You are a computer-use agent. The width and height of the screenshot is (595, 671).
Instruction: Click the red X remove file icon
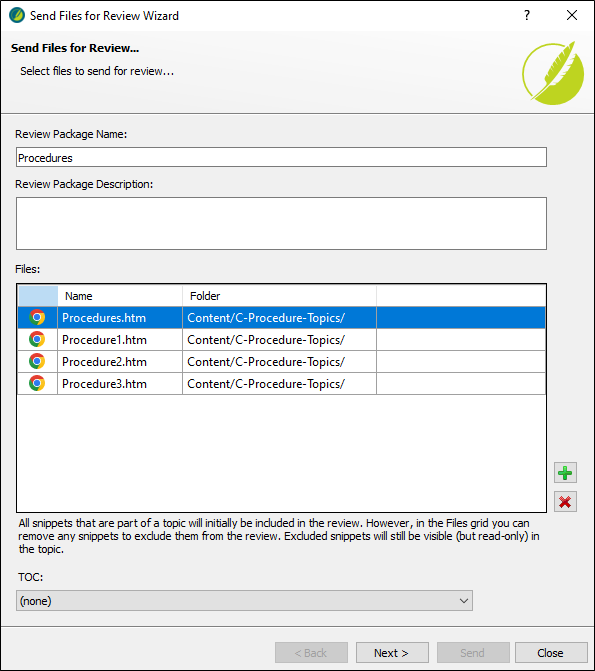coord(565,502)
